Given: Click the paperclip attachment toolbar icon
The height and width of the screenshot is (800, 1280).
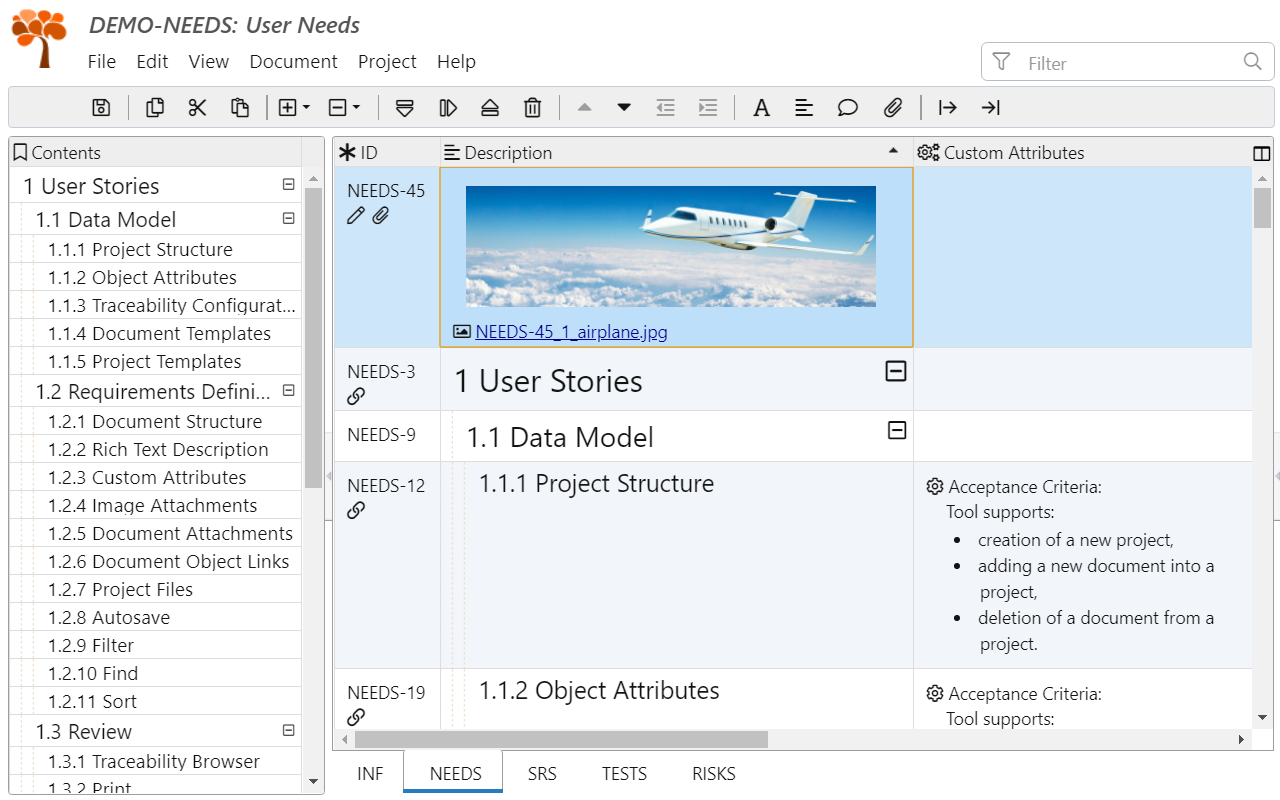Looking at the screenshot, I should (893, 108).
